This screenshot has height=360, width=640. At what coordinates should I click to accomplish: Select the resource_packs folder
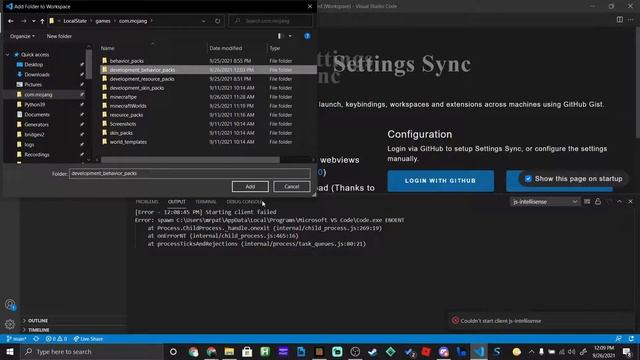click(x=126, y=115)
